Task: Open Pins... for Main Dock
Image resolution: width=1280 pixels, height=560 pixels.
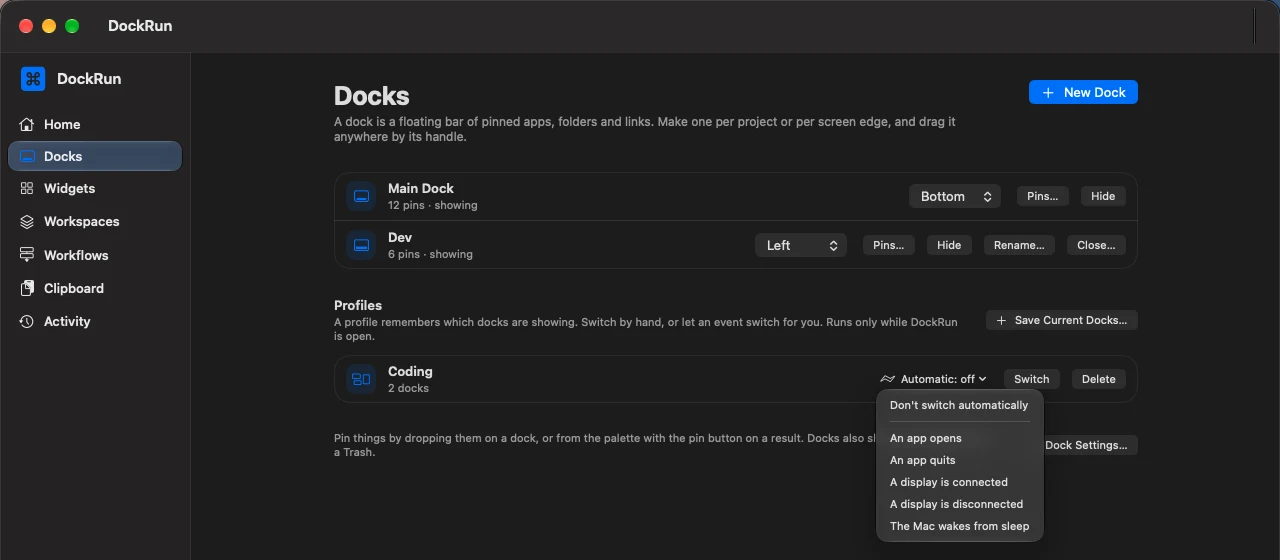Action: point(1043,196)
